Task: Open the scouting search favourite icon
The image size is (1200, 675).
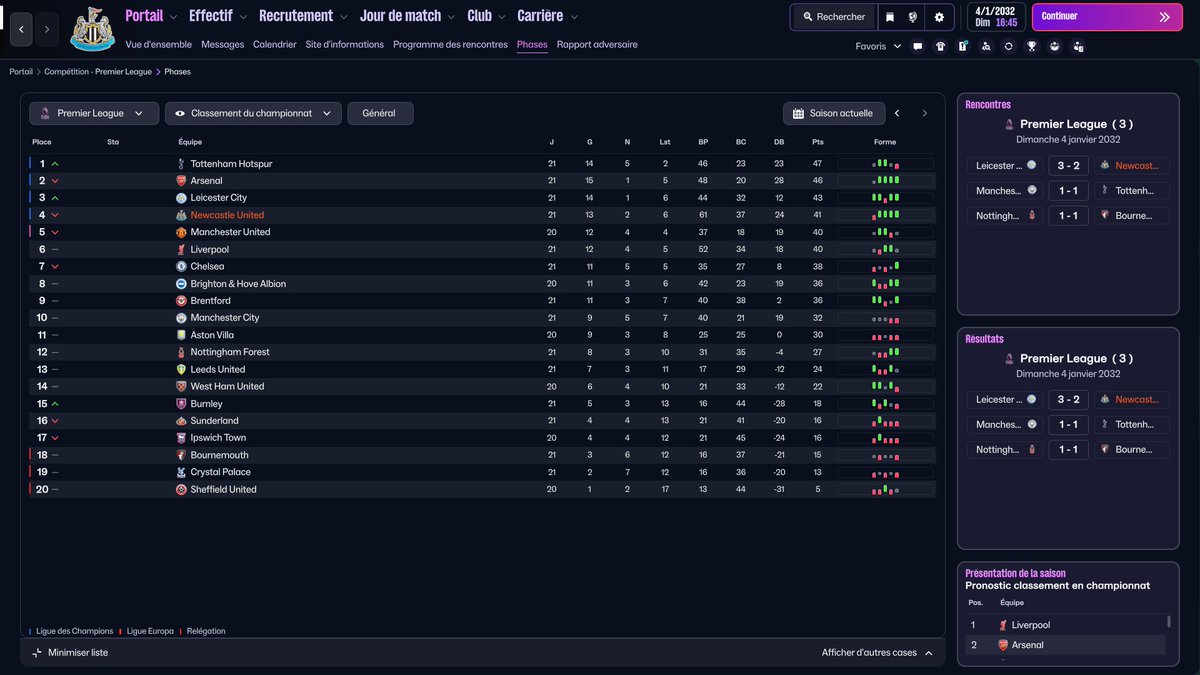Action: click(x=986, y=46)
